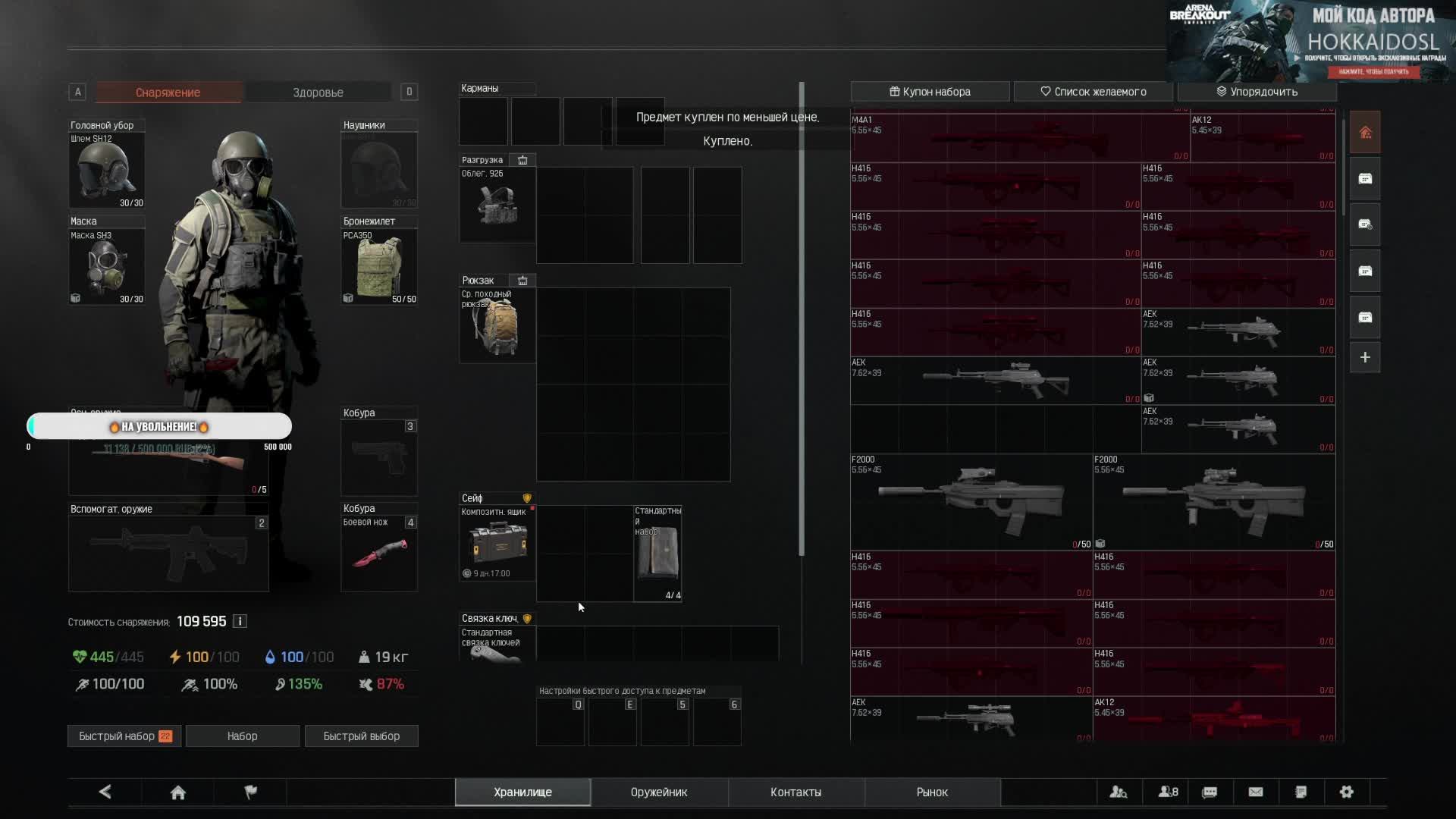Open the chat messages icon

tap(1210, 792)
